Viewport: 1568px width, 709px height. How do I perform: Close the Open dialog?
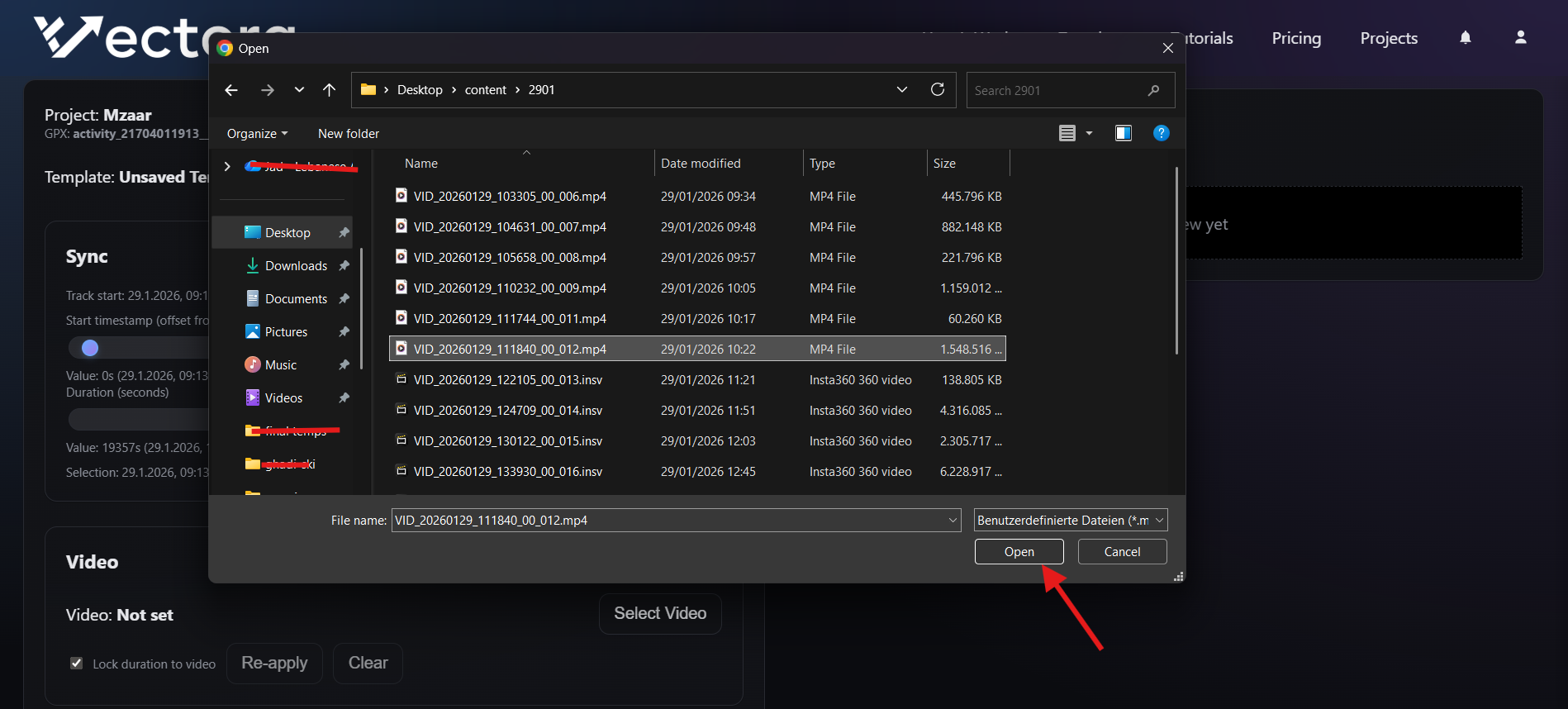1167,48
